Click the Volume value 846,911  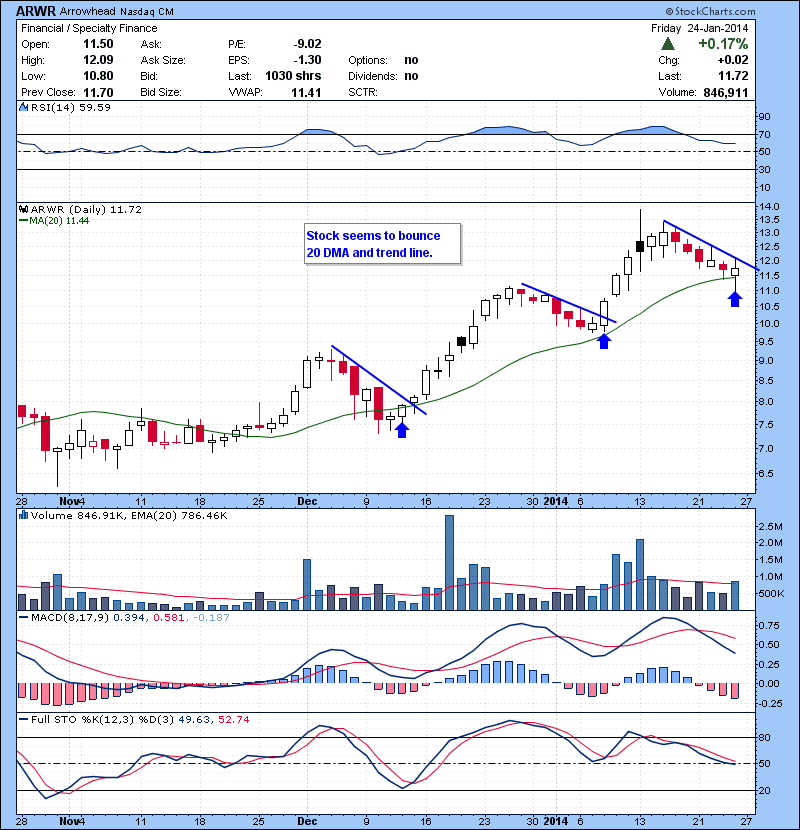click(726, 93)
